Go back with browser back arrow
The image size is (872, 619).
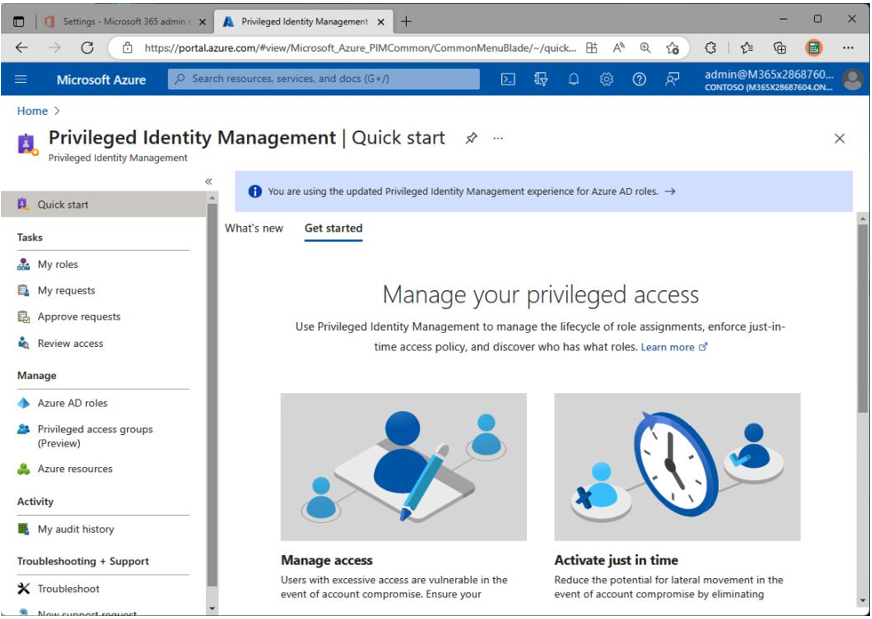pyautogui.click(x=22, y=48)
